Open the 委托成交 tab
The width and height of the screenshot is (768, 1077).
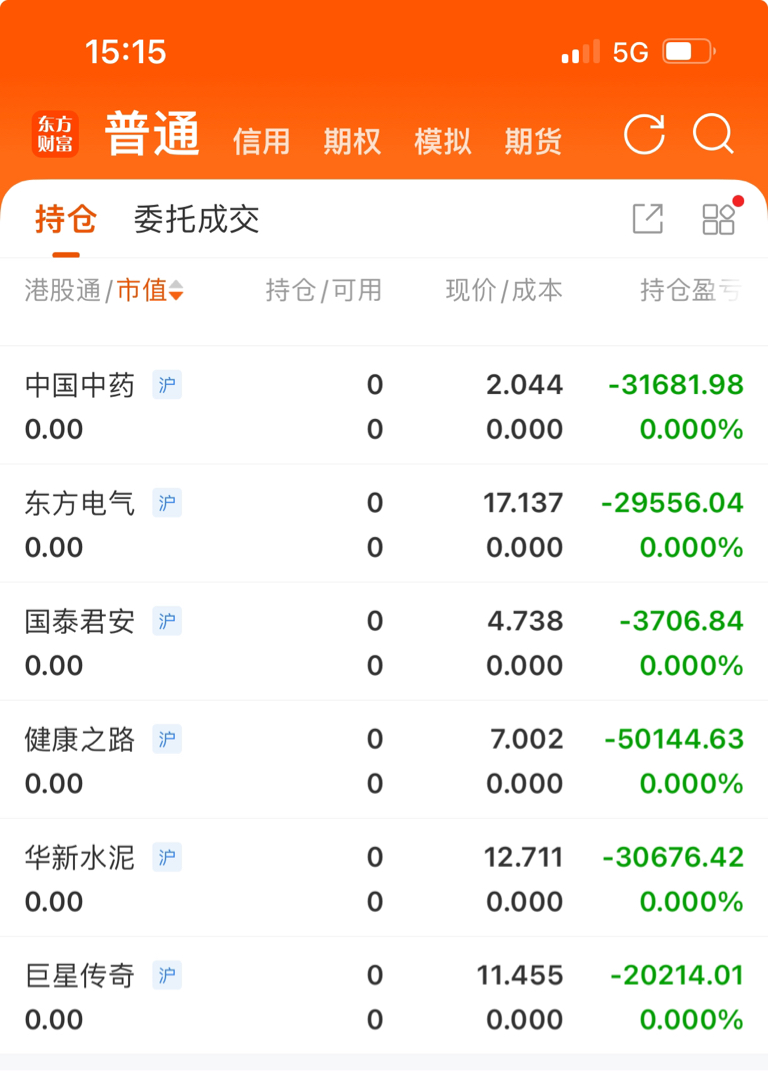coord(196,219)
